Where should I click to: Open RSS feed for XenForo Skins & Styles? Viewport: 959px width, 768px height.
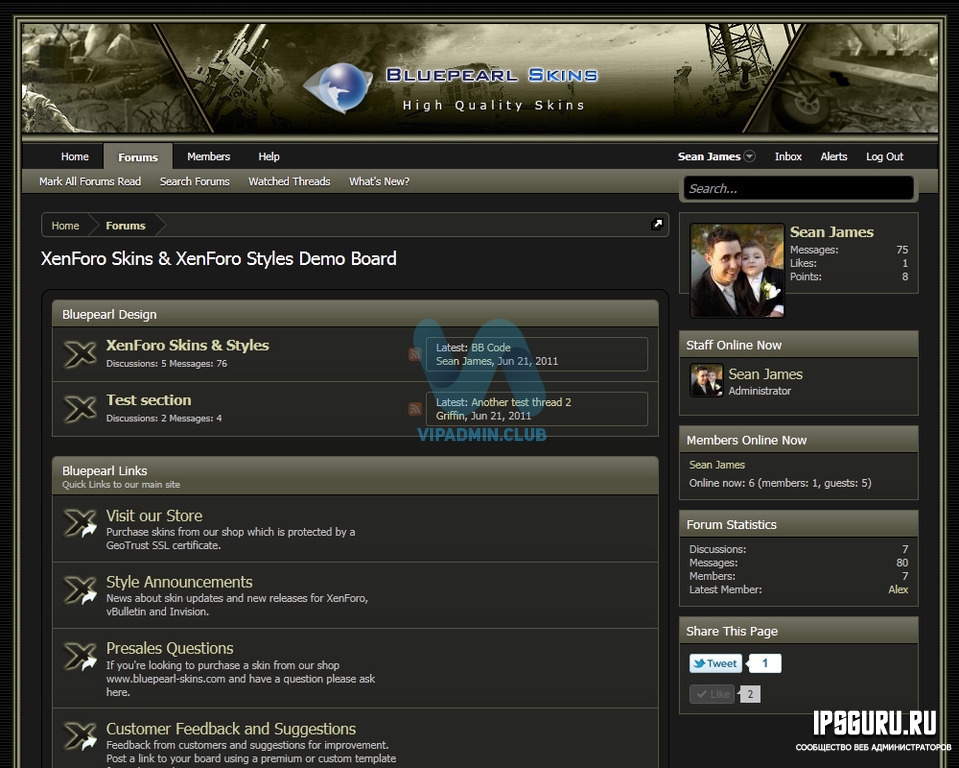pyautogui.click(x=415, y=354)
